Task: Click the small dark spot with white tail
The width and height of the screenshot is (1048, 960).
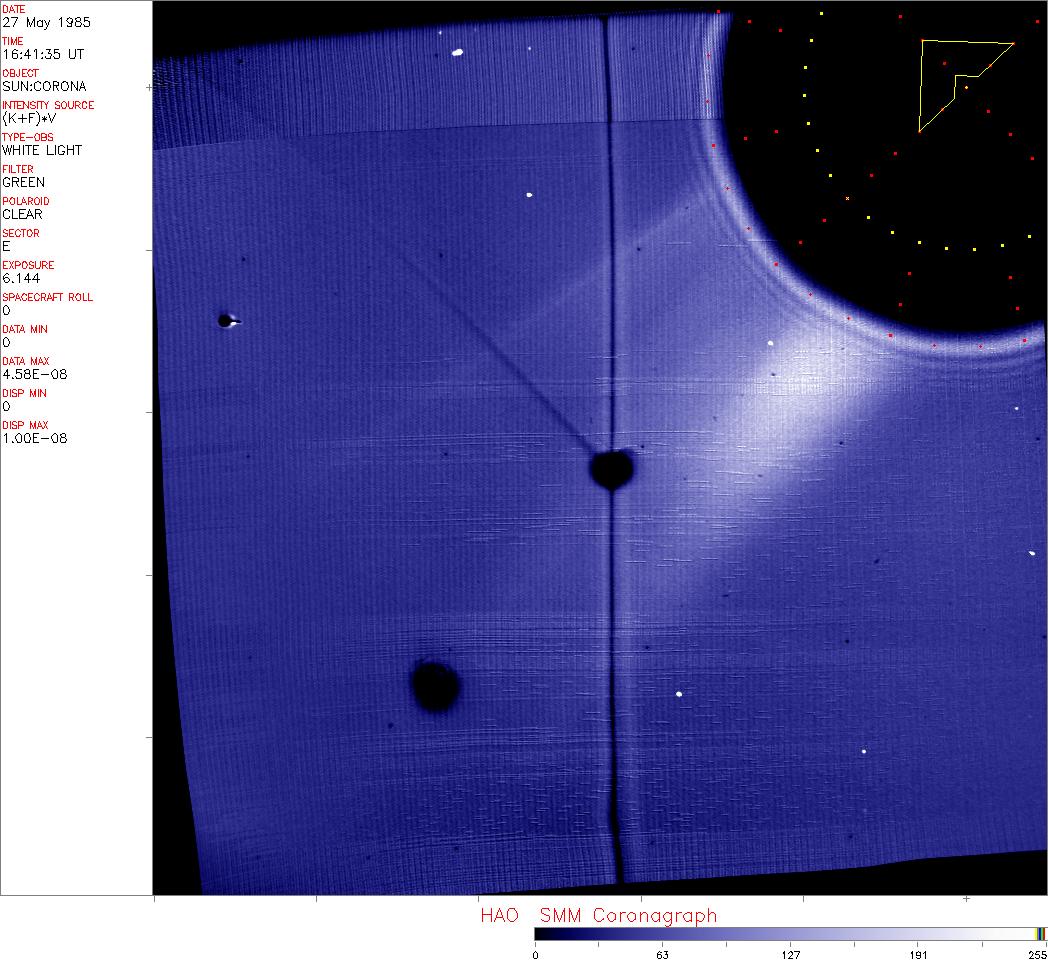Action: [x=226, y=321]
